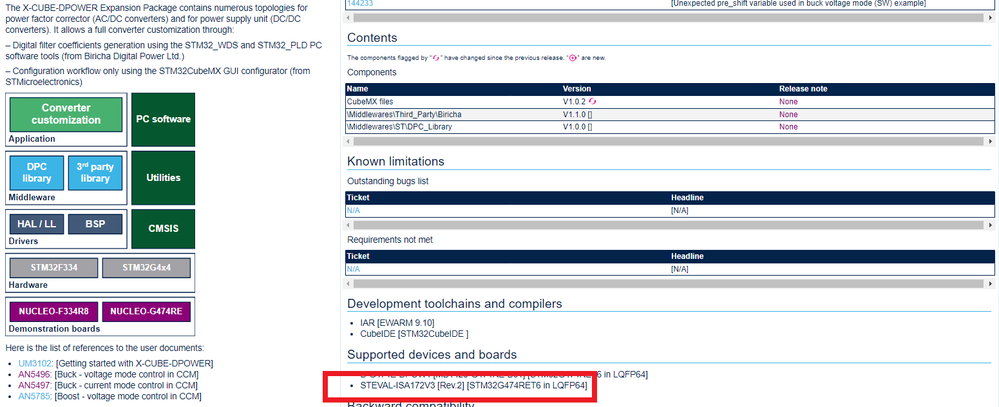Click the Release note column header
Screen dimensions: 999x407
click(803, 89)
